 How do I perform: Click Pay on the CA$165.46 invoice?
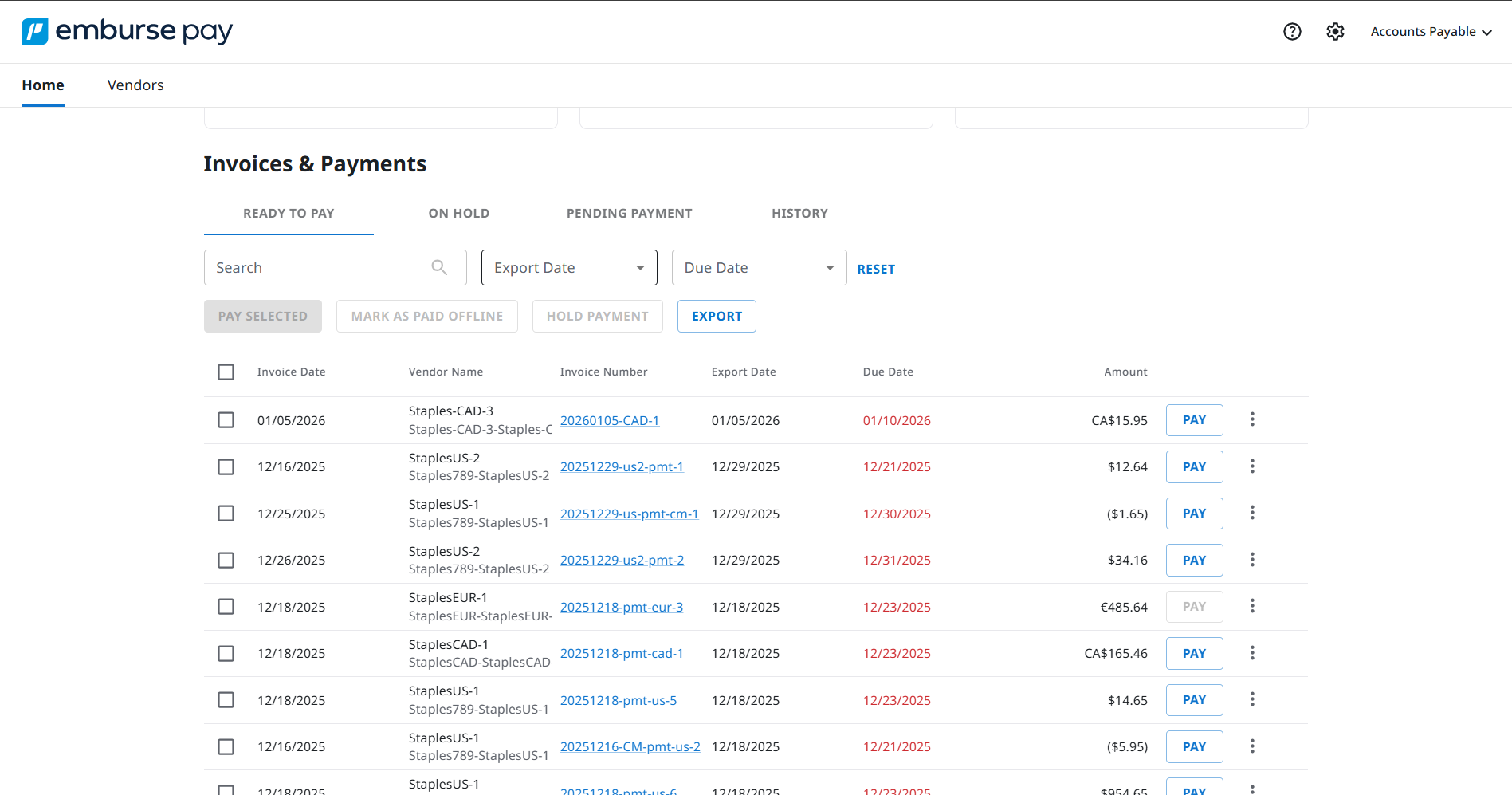click(1194, 653)
